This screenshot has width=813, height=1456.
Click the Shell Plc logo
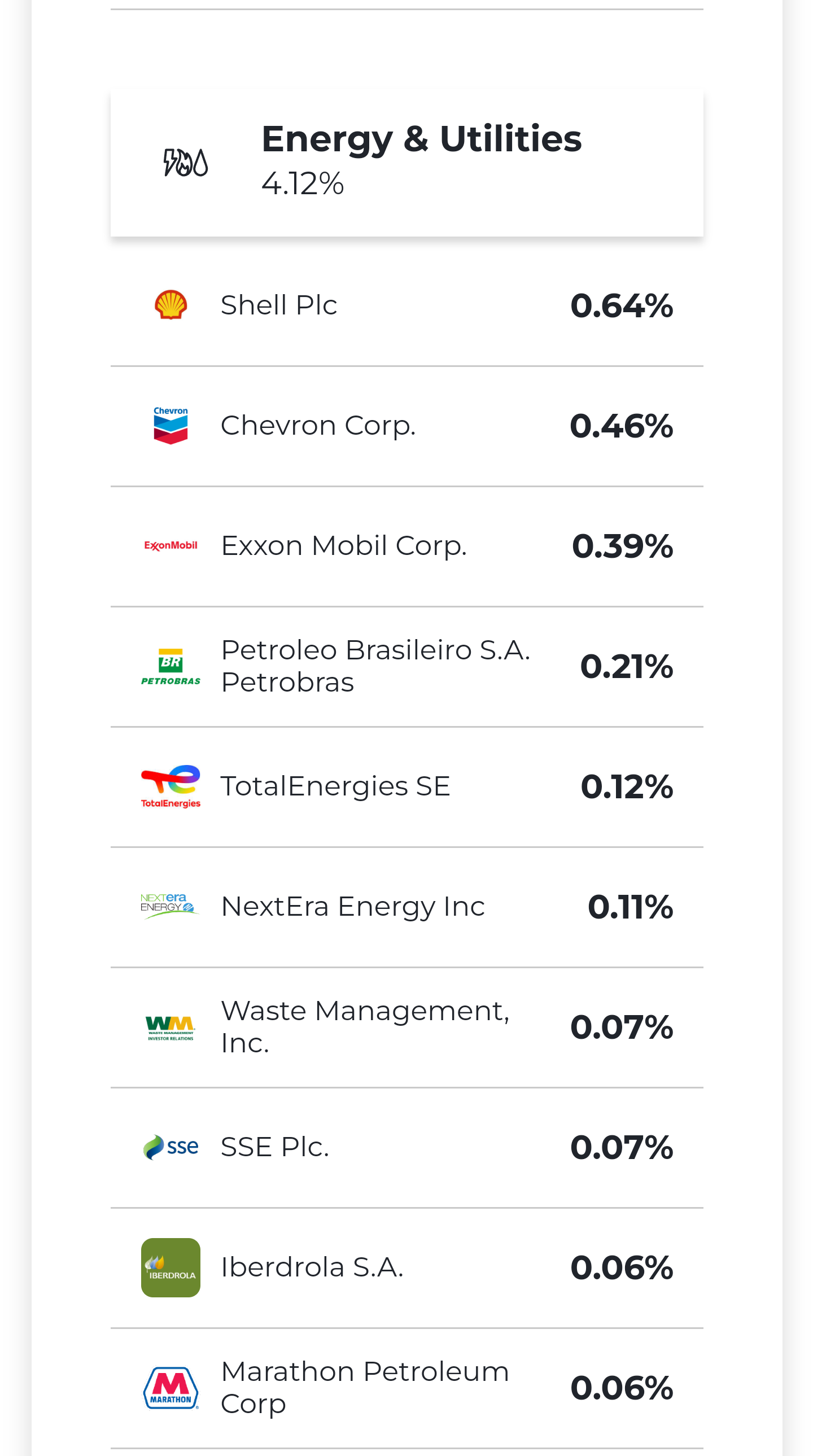pyautogui.click(x=171, y=305)
